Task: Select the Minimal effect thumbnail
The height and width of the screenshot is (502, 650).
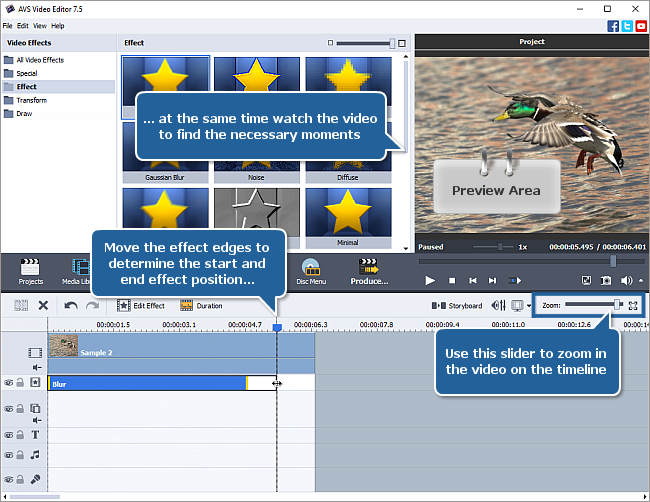Action: [348, 218]
